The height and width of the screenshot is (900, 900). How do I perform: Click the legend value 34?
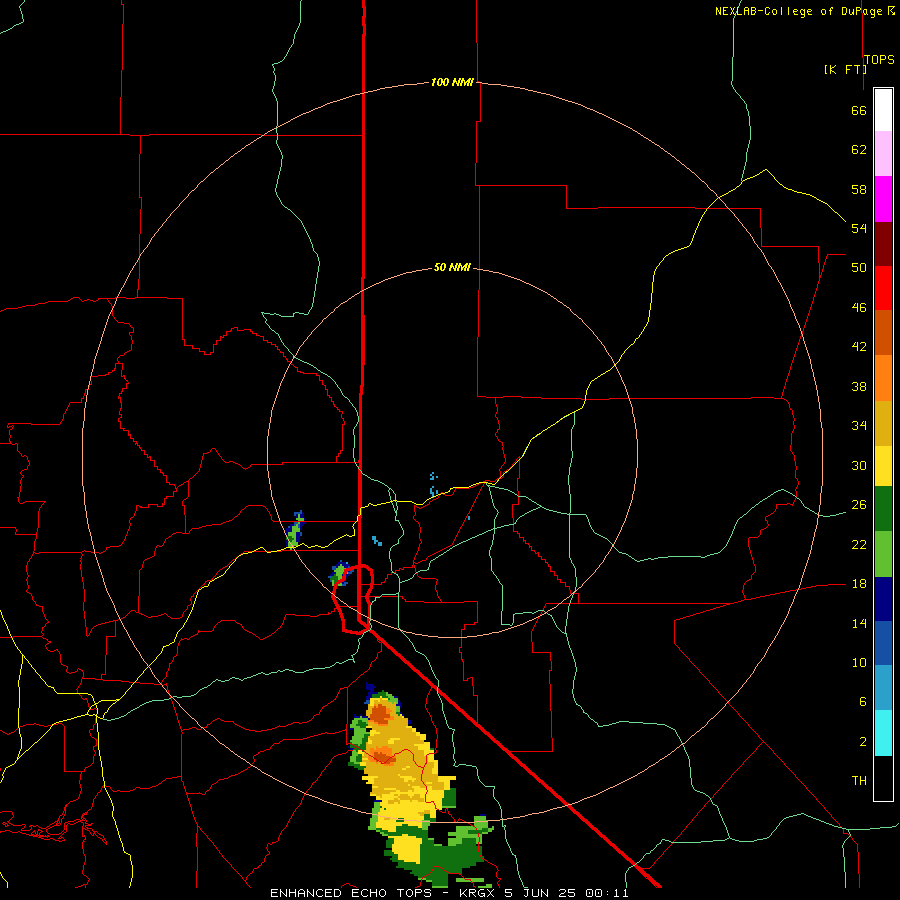coord(859,425)
